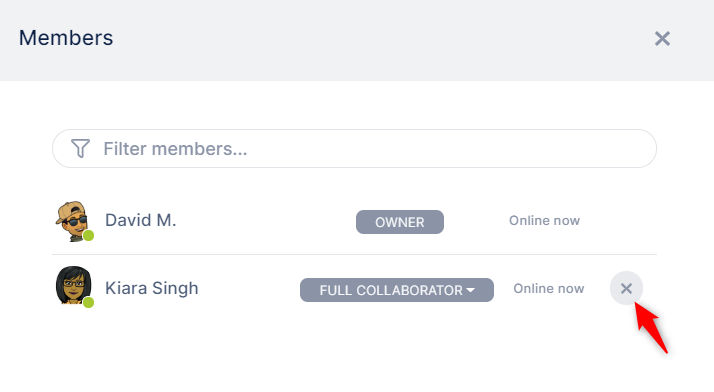Click Kiara Singh's Online now status
The width and height of the screenshot is (714, 392).
(549, 289)
